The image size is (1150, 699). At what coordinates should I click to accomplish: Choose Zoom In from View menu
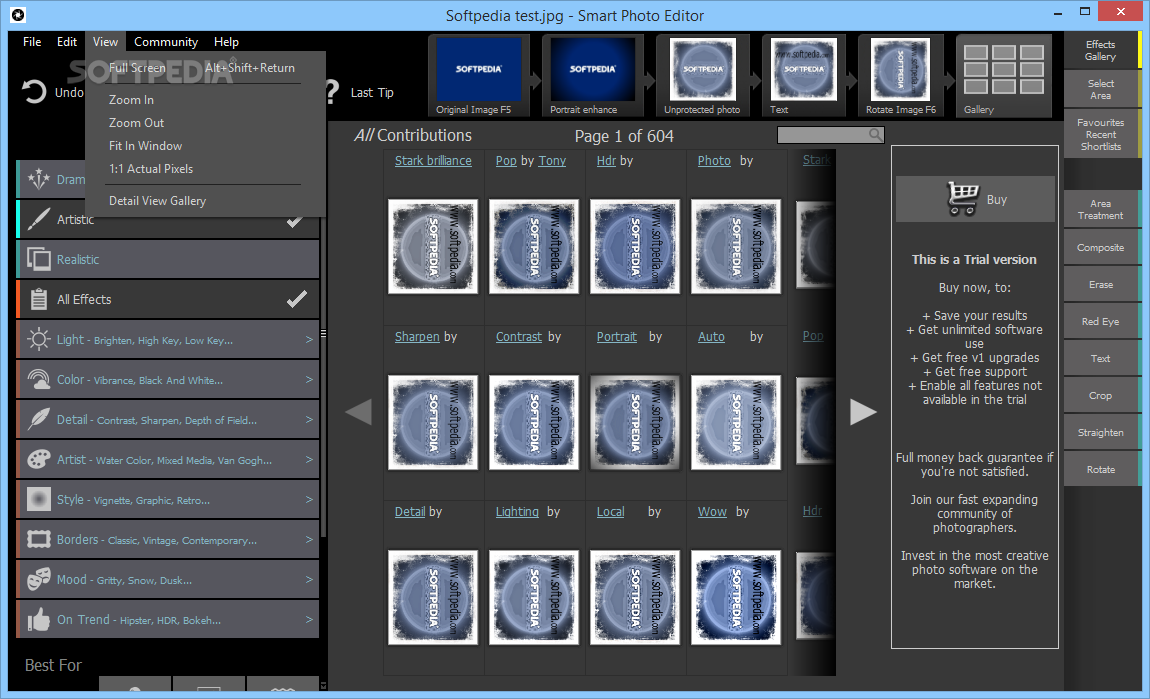[x=131, y=100]
